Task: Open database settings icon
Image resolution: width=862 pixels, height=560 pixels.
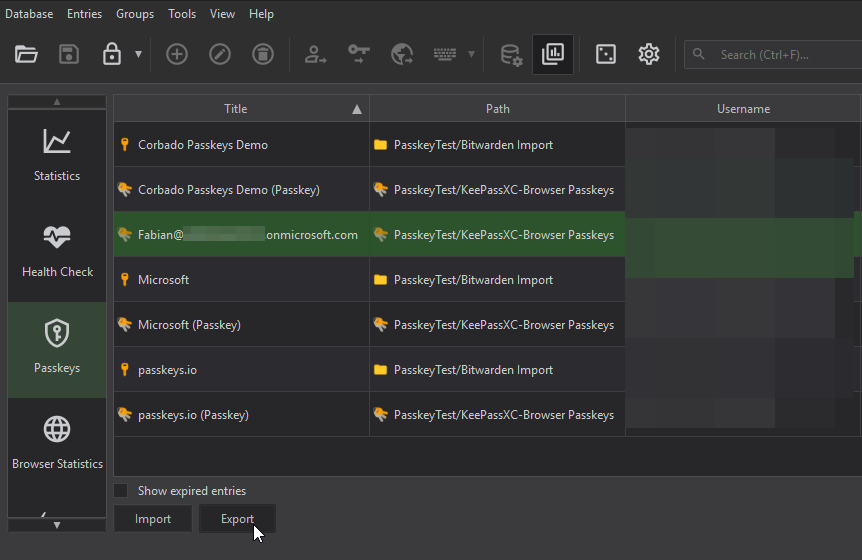Action: pos(511,55)
